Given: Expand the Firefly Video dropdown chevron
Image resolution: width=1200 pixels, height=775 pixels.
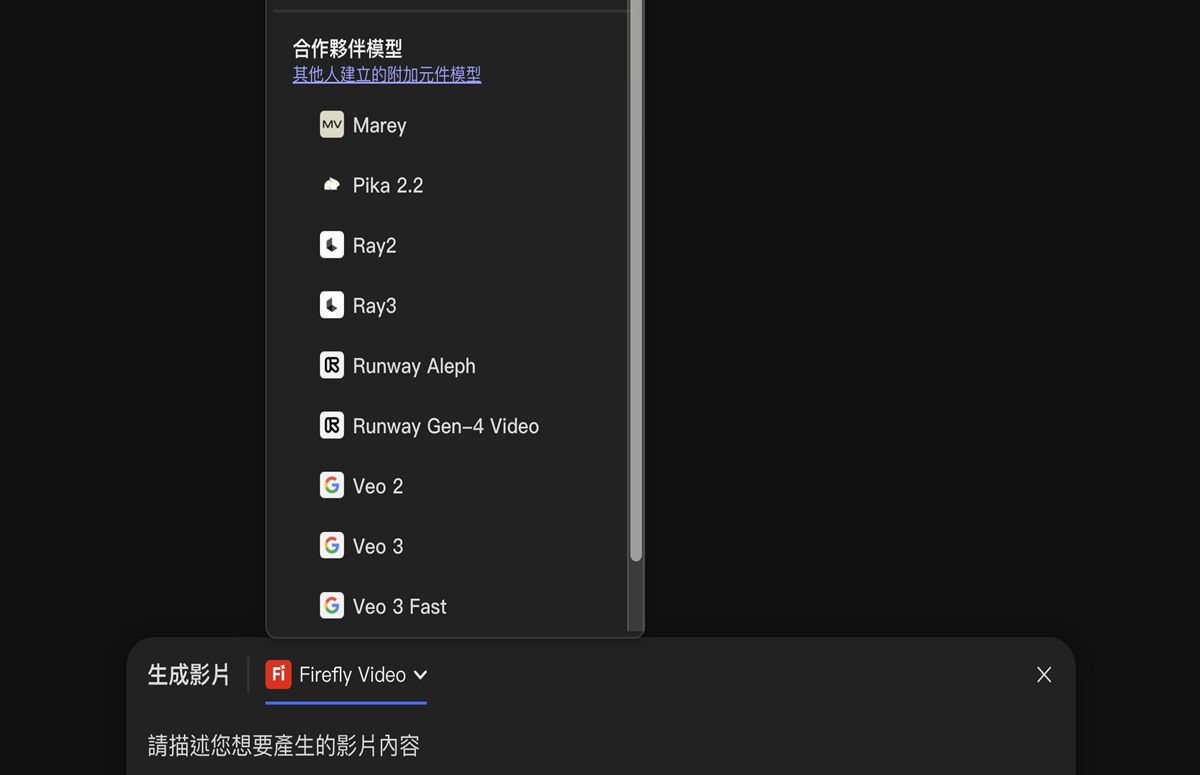Looking at the screenshot, I should pos(420,675).
